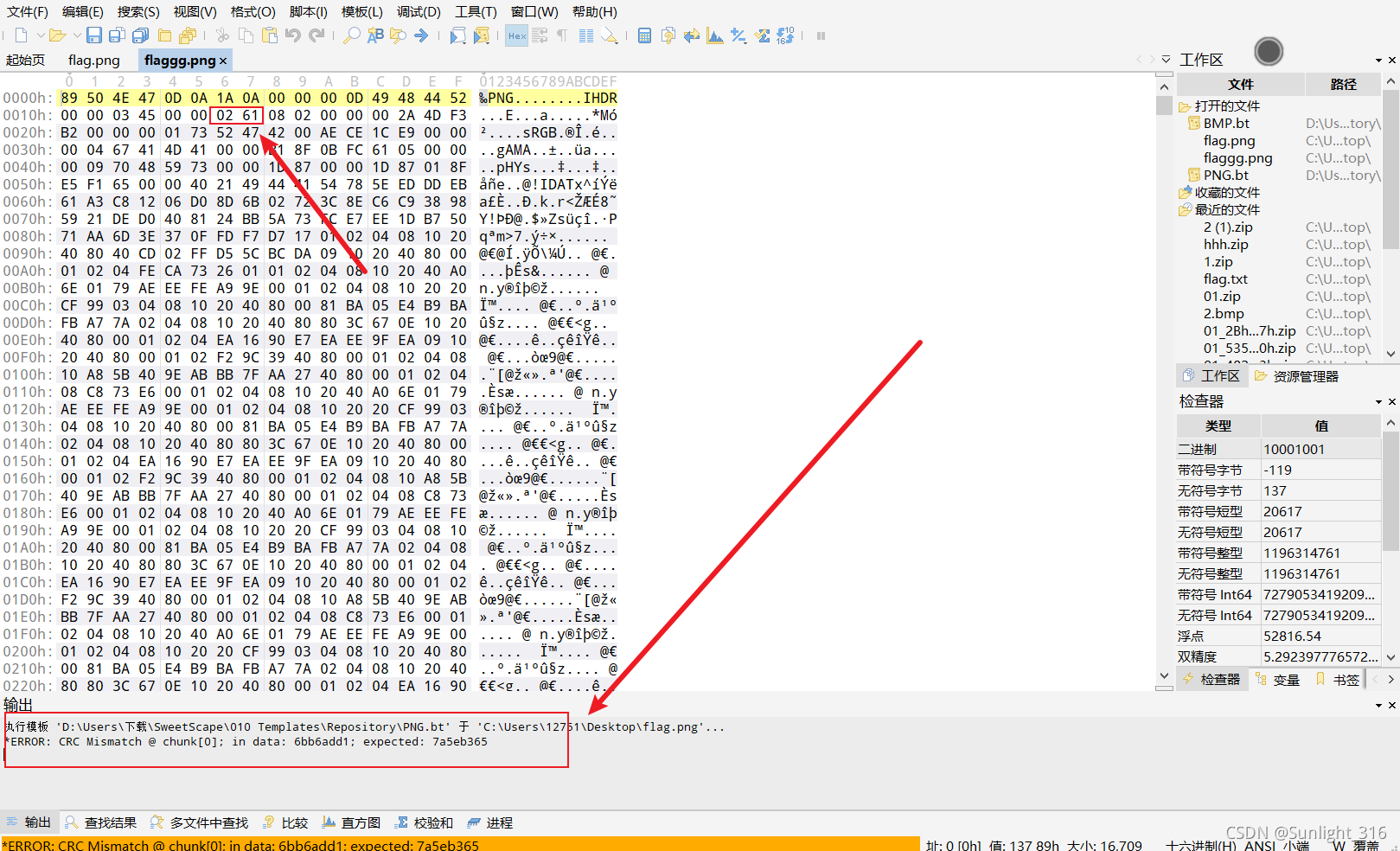Close the flaggg.png tab
This screenshot has width=1400, height=851.
(223, 61)
